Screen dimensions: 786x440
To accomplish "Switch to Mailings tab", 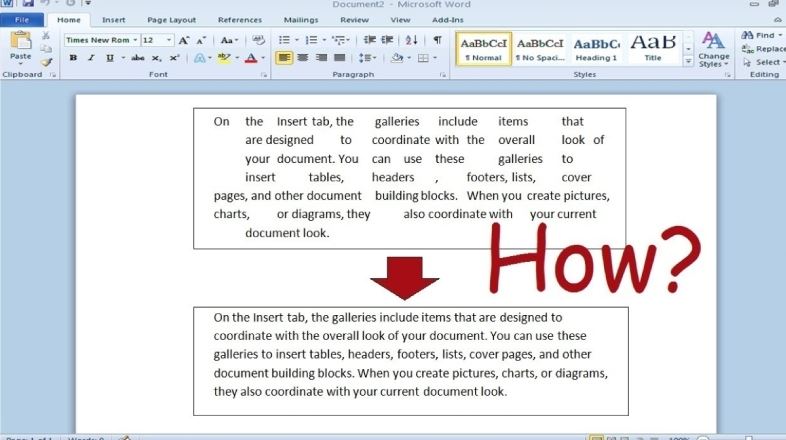I will 301,20.
